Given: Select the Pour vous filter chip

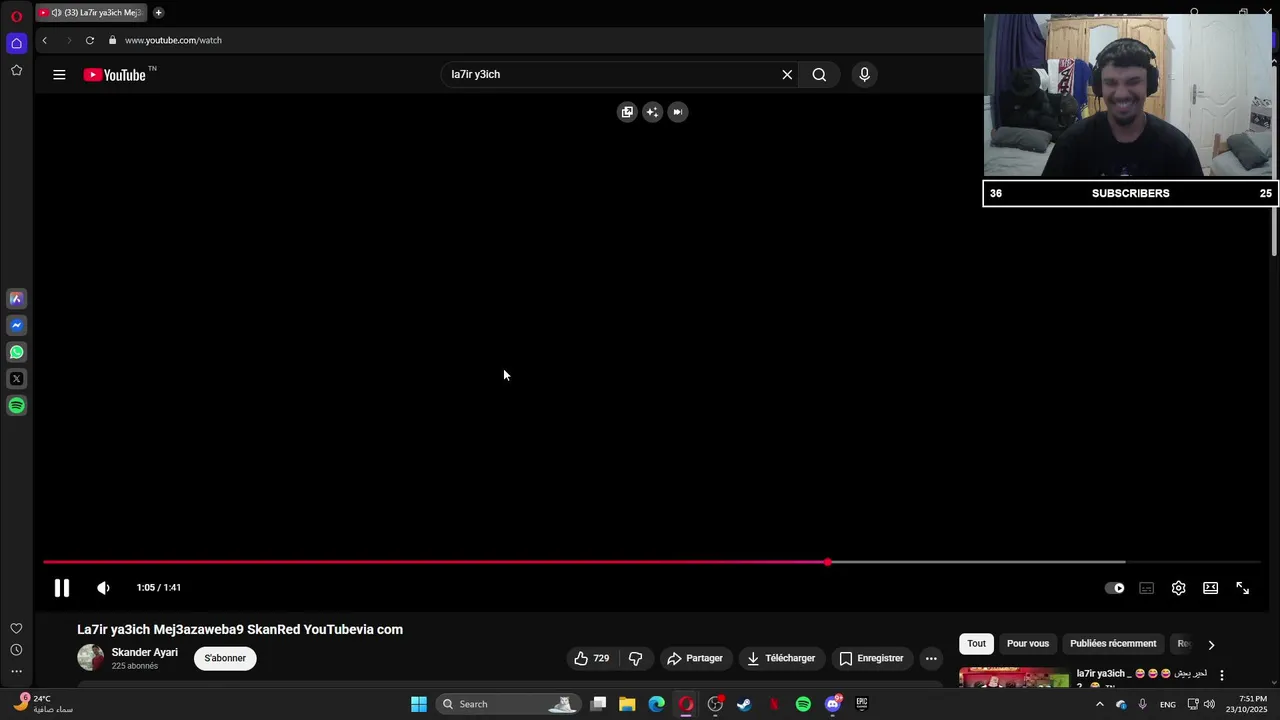Looking at the screenshot, I should pos(1028,643).
